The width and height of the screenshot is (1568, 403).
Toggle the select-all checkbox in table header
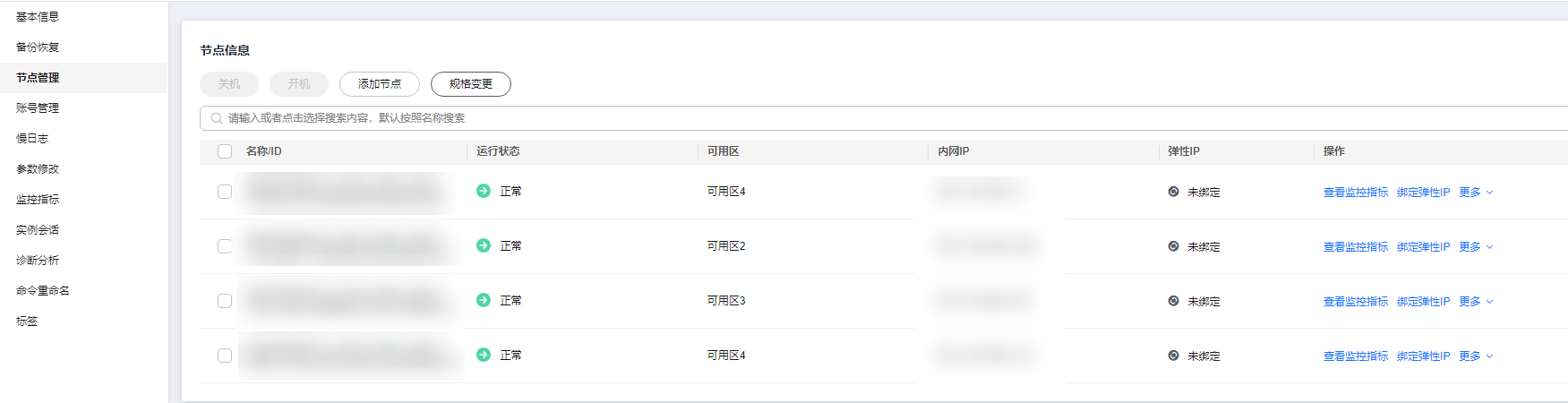tap(225, 151)
